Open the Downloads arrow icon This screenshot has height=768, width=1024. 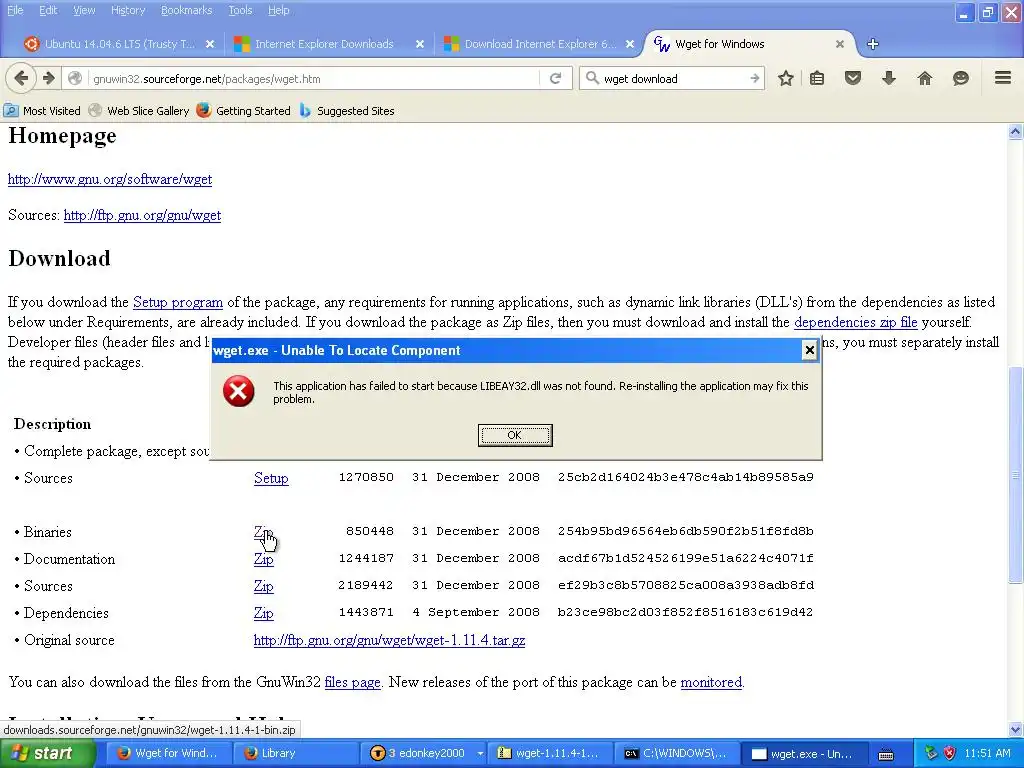coord(889,78)
